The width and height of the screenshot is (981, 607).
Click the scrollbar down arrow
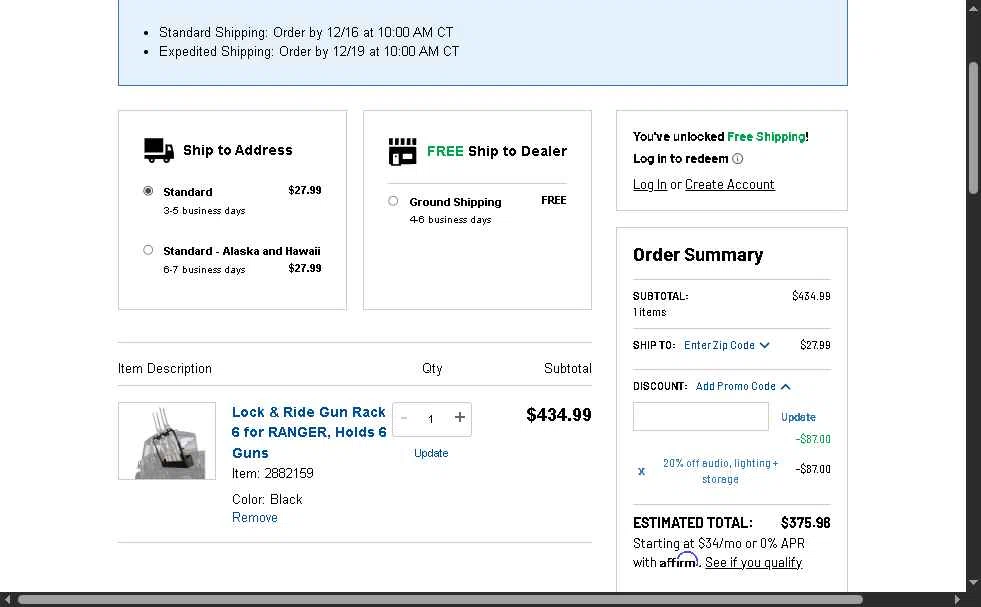pyautogui.click(x=973, y=583)
